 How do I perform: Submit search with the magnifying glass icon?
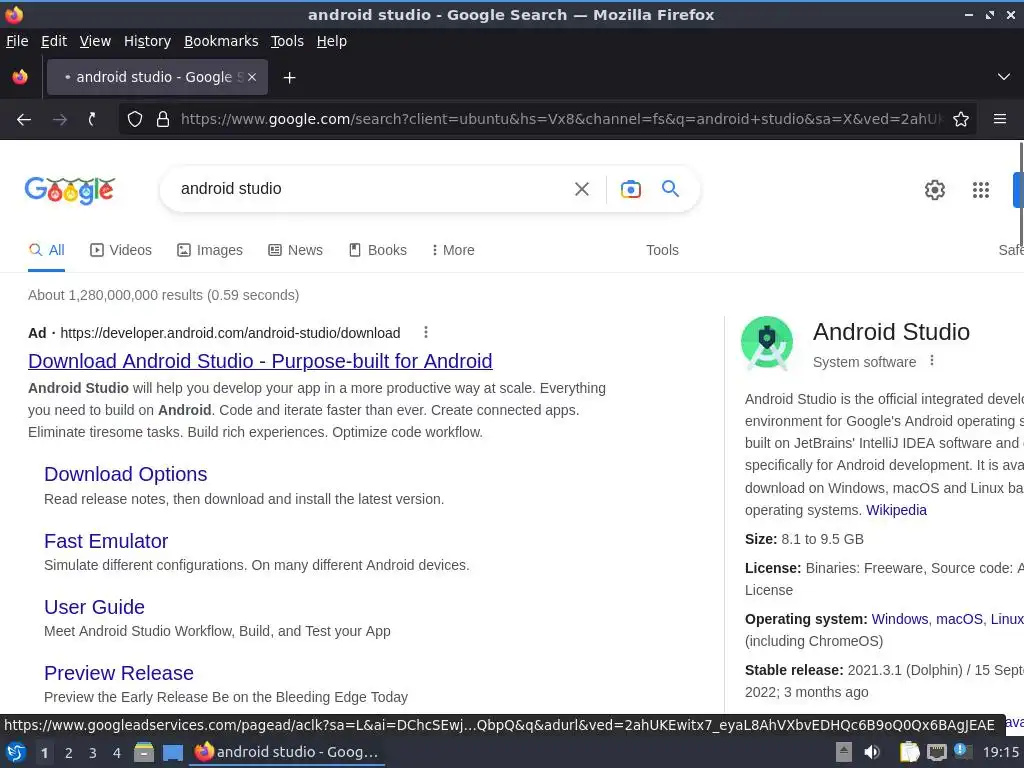(670, 189)
